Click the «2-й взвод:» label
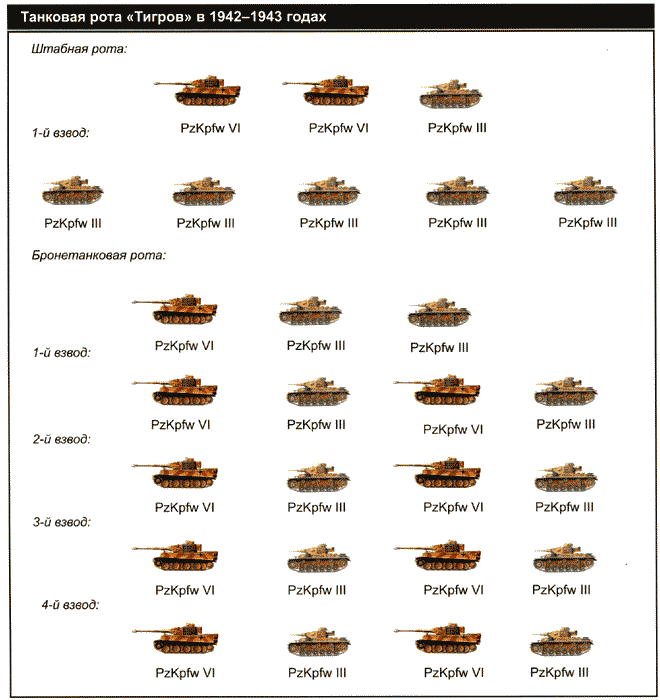This screenshot has height=700, width=660. click(61, 439)
